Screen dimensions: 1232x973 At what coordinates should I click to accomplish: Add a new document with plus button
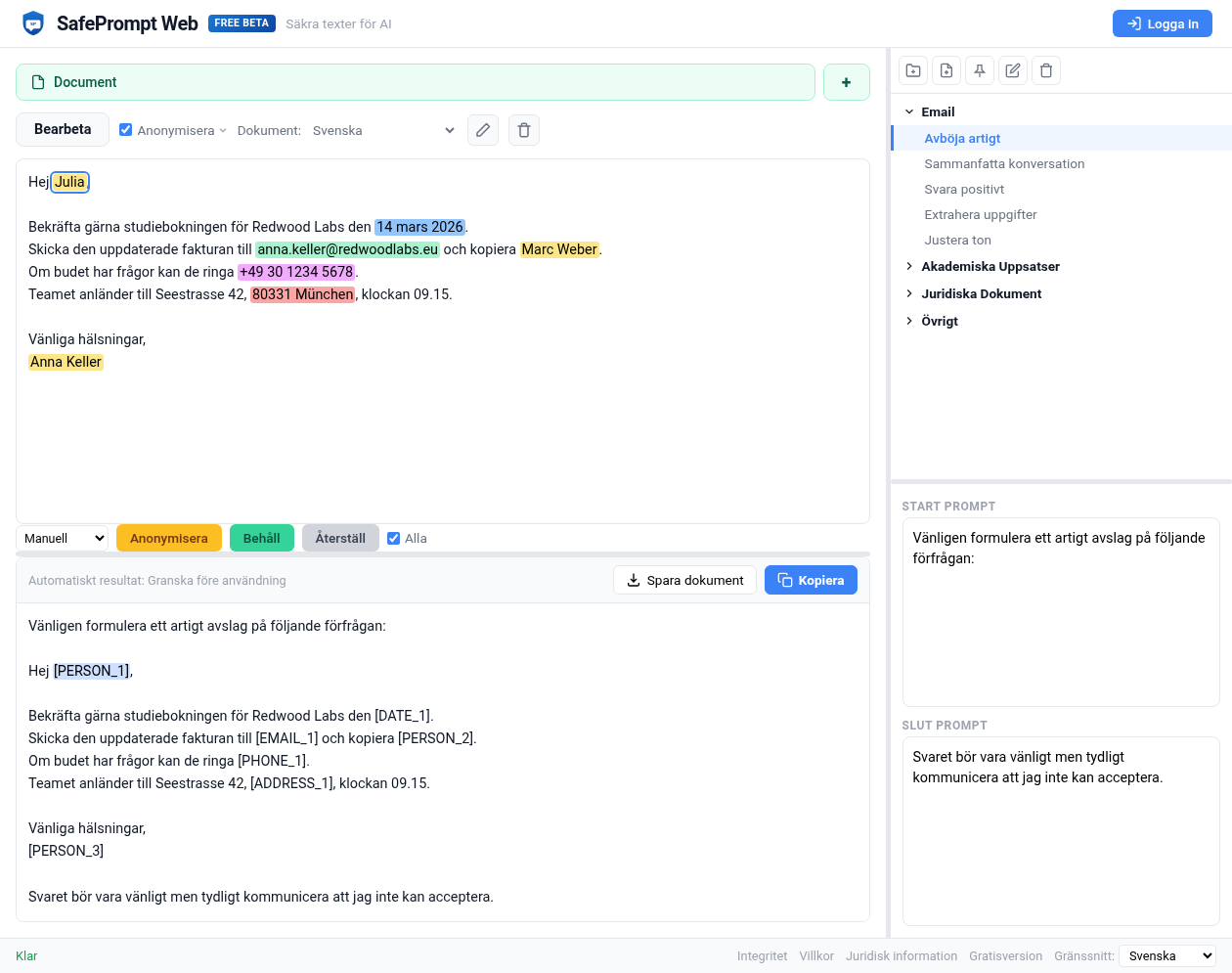(846, 82)
